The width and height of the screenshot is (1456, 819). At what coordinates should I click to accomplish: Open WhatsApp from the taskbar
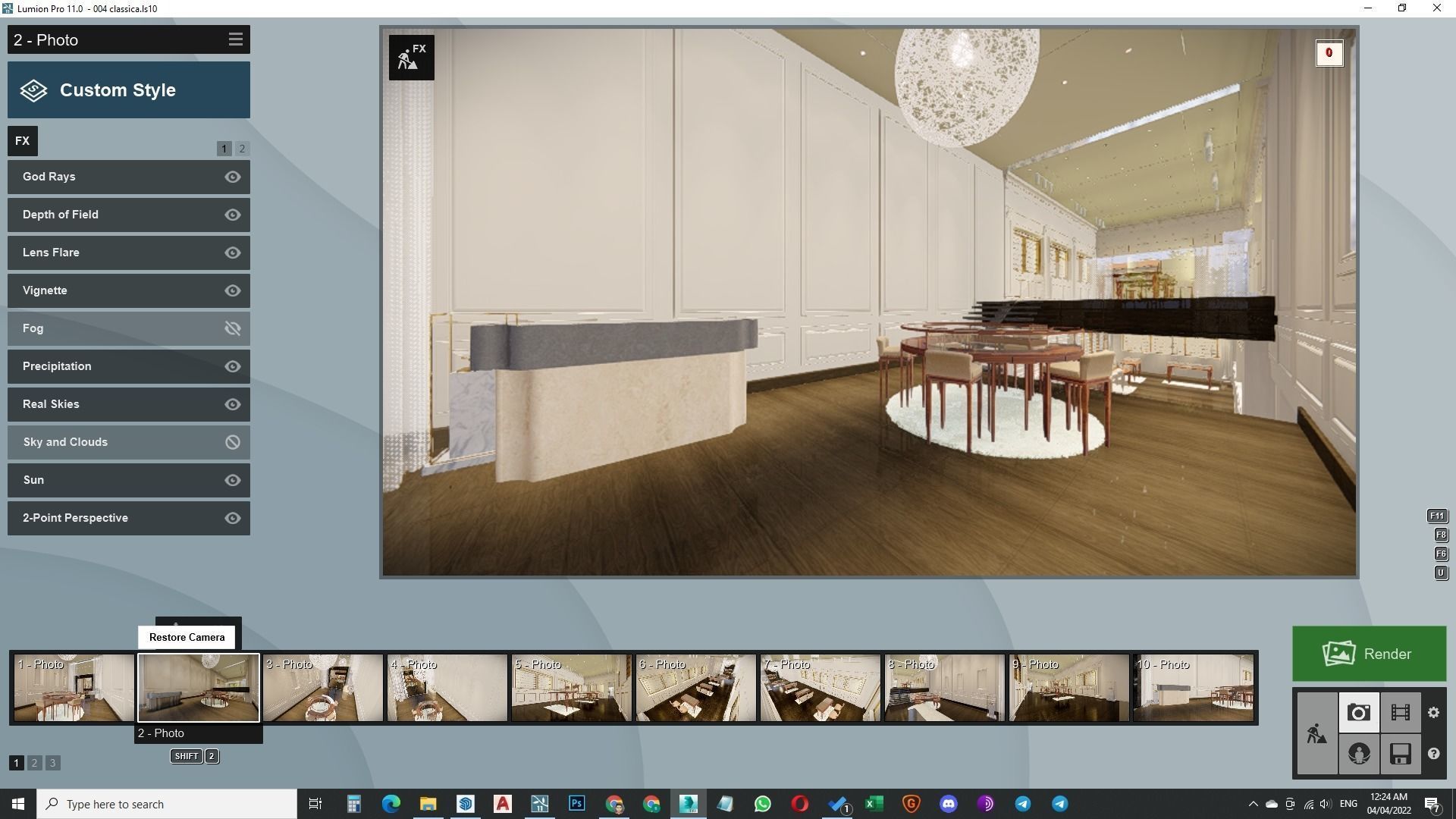pyautogui.click(x=762, y=804)
